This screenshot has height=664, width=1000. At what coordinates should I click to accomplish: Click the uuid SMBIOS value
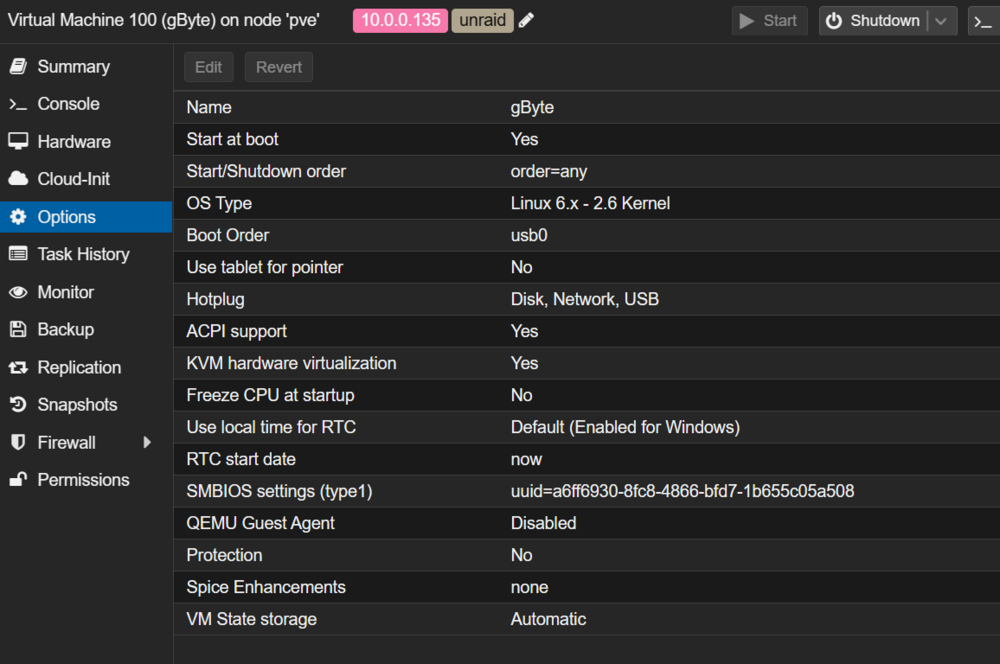(682, 491)
